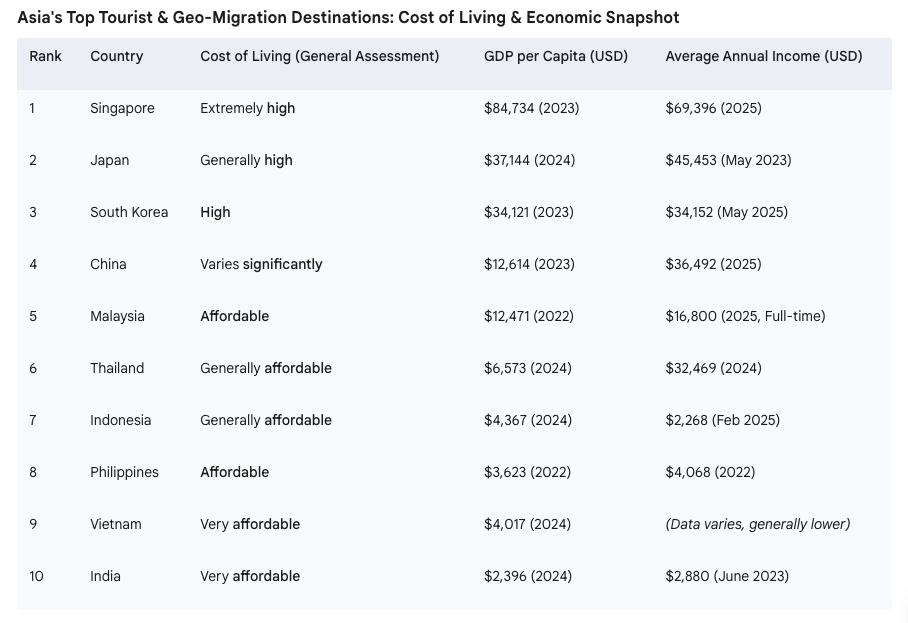Viewport: 908px width, 623px height.
Task: Click the Rank column header
Action: tap(45, 56)
